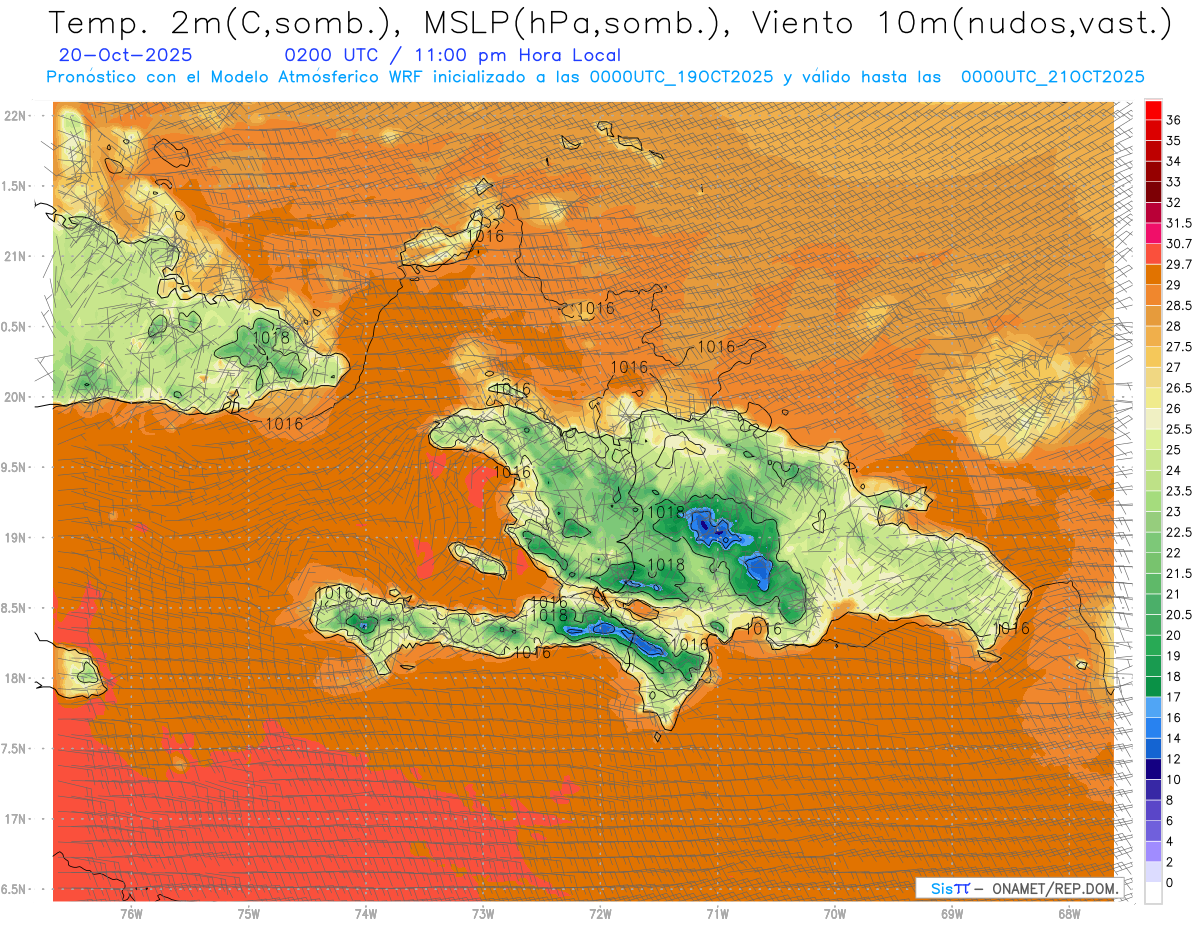Click the legend value '21.5'
Image resolution: width=1200 pixels, height=927 pixels.
click(x=1178, y=574)
